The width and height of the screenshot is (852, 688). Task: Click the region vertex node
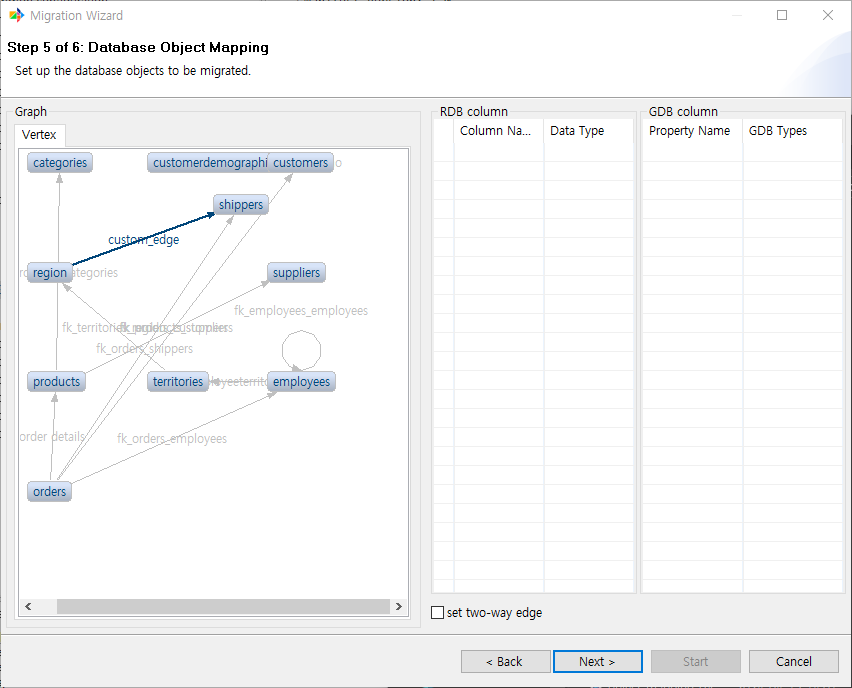pyautogui.click(x=49, y=273)
